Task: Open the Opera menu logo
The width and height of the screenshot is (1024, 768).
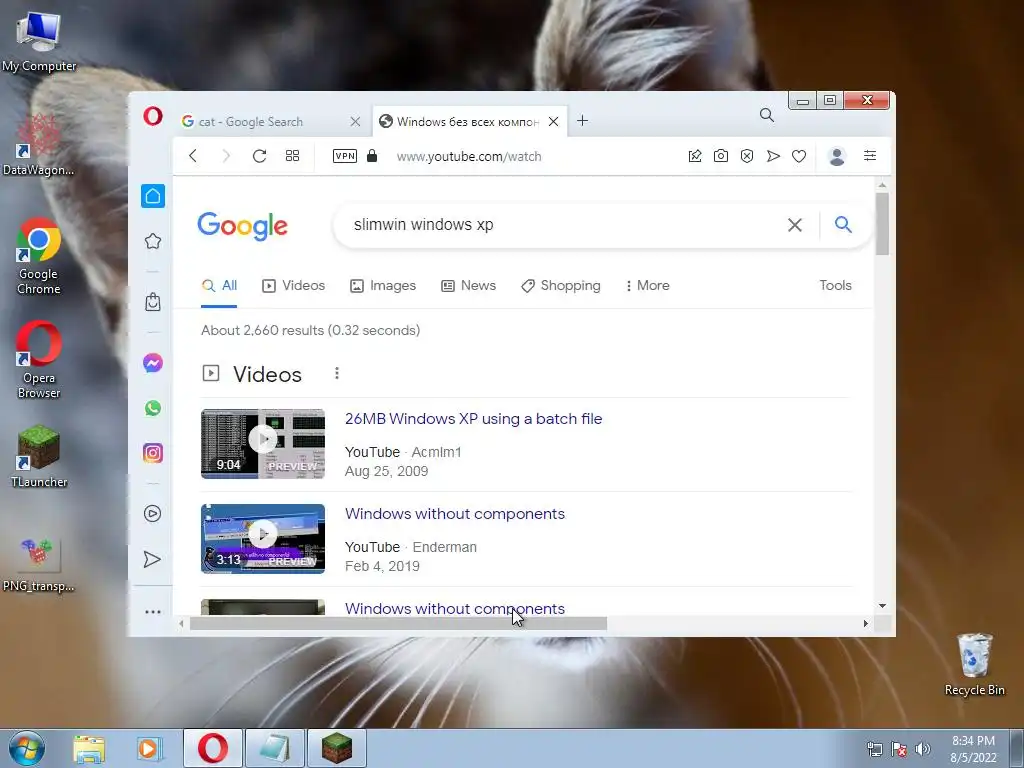Action: pyautogui.click(x=153, y=116)
